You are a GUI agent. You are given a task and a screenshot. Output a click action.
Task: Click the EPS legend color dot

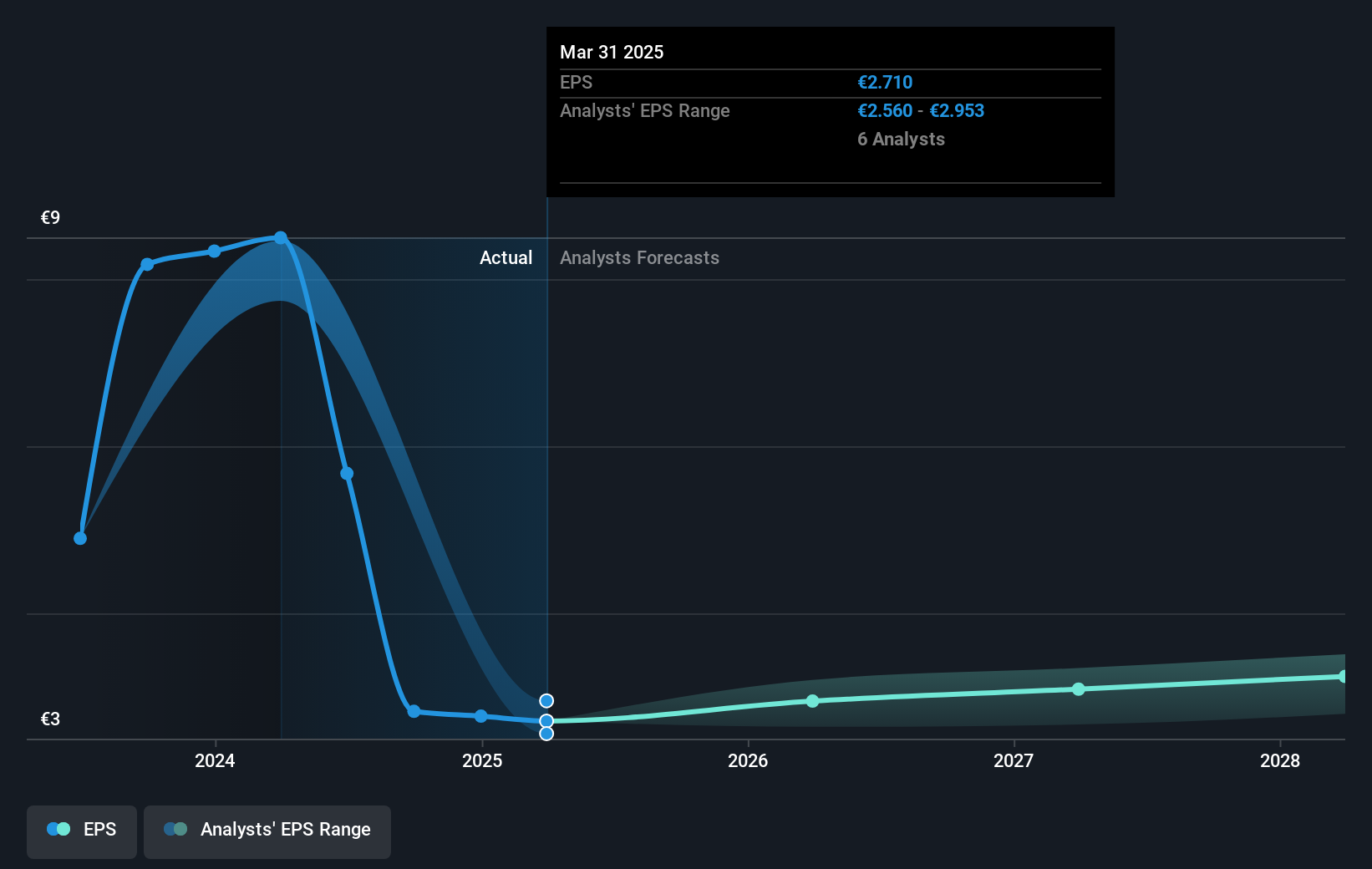(56, 829)
